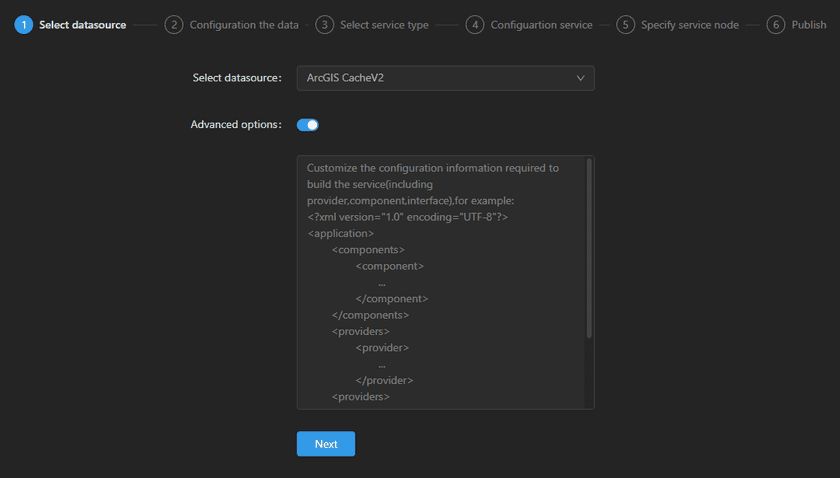Click the configuration text area scrollbar
The height and width of the screenshot is (478, 840).
pyautogui.click(x=589, y=248)
